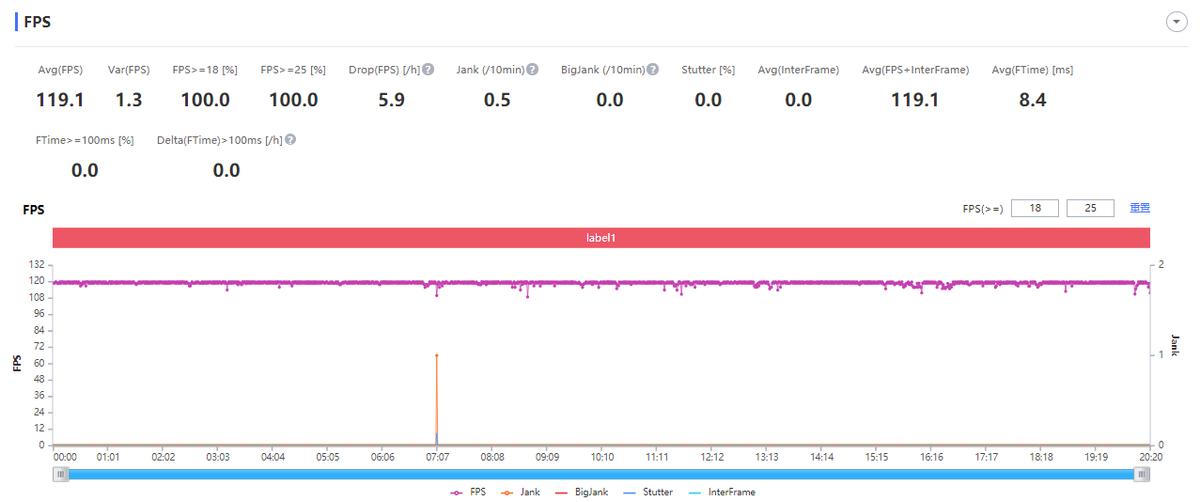The image size is (1200, 502).
Task: Toggle FPS series in chart legend
Action: tap(468, 492)
